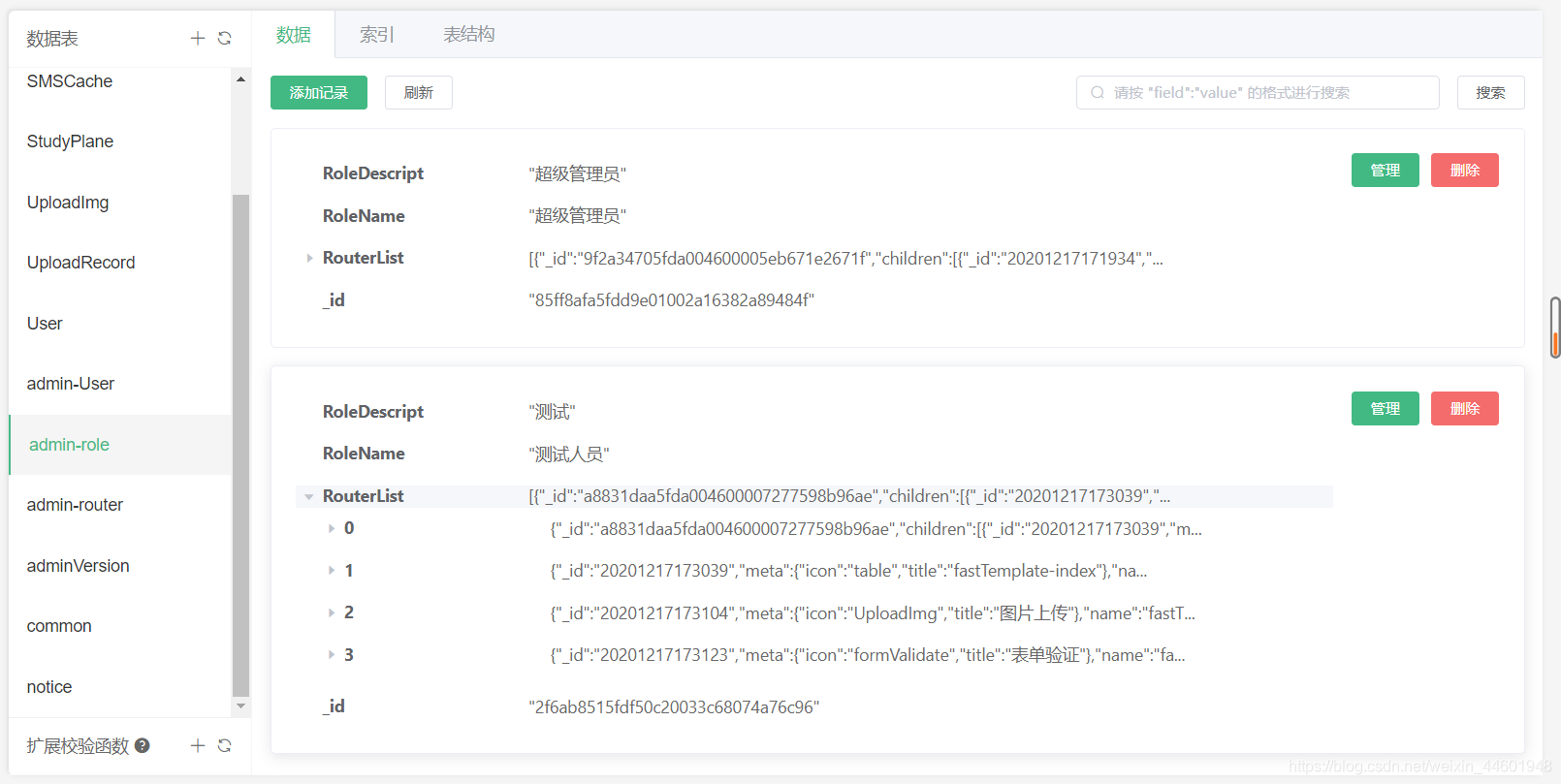Add a new validation function with plus icon
The image size is (1561, 784).
198,745
